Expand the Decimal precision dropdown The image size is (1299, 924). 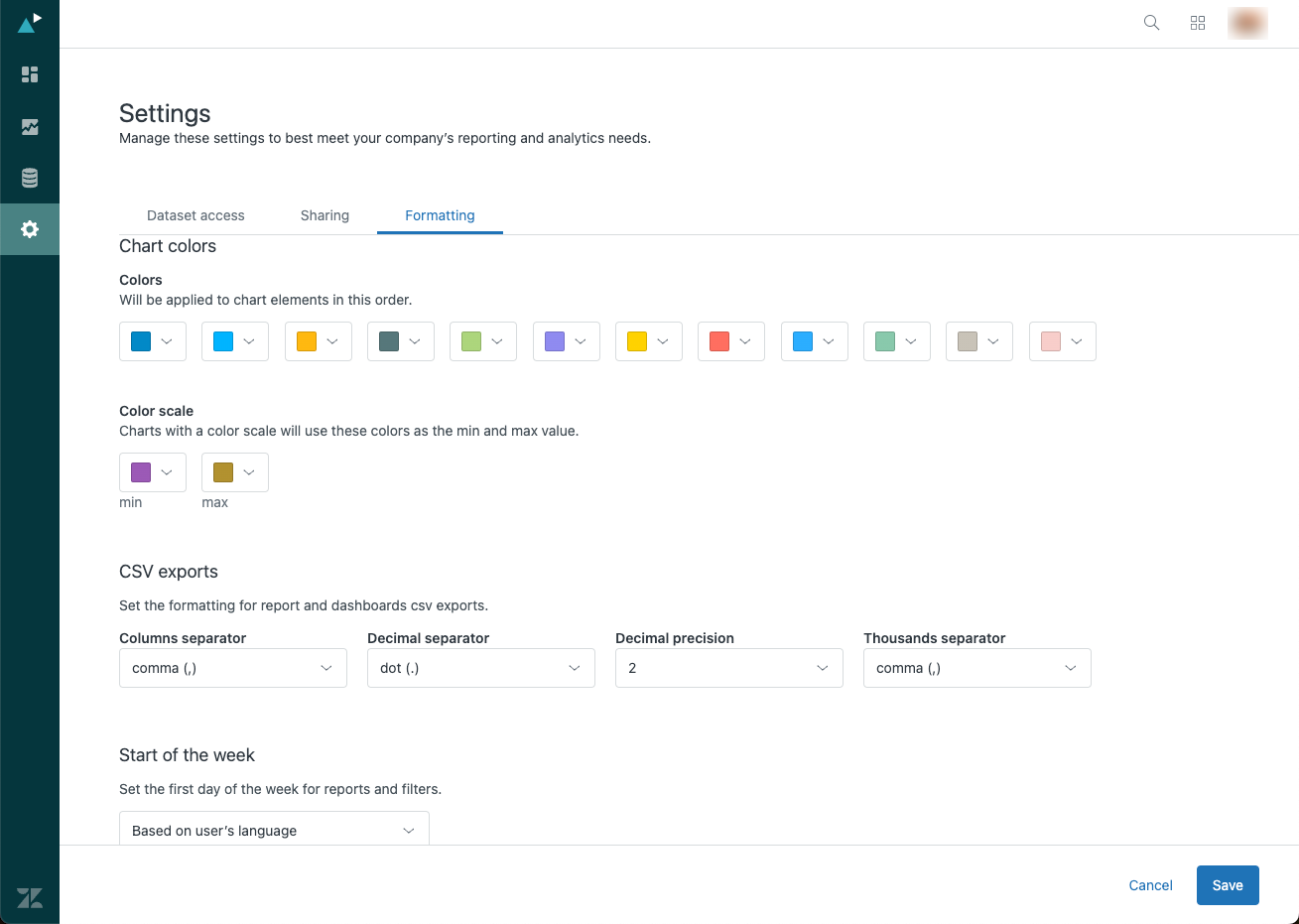coord(729,668)
